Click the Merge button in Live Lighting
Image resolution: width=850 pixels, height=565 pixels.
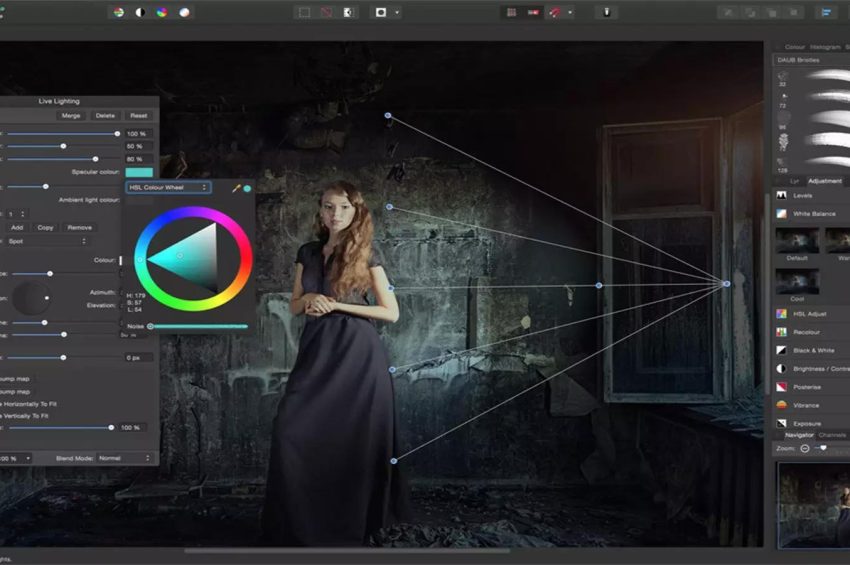pos(71,116)
